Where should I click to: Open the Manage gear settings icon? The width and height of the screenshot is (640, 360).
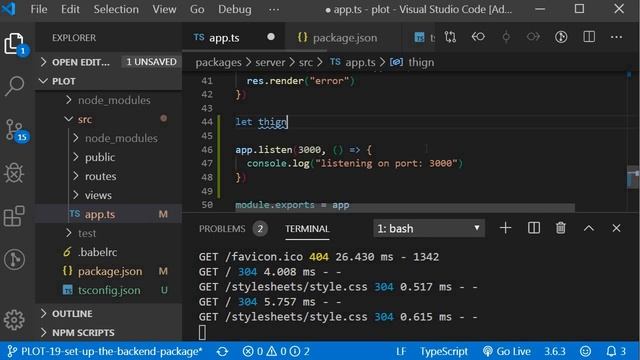(15, 320)
